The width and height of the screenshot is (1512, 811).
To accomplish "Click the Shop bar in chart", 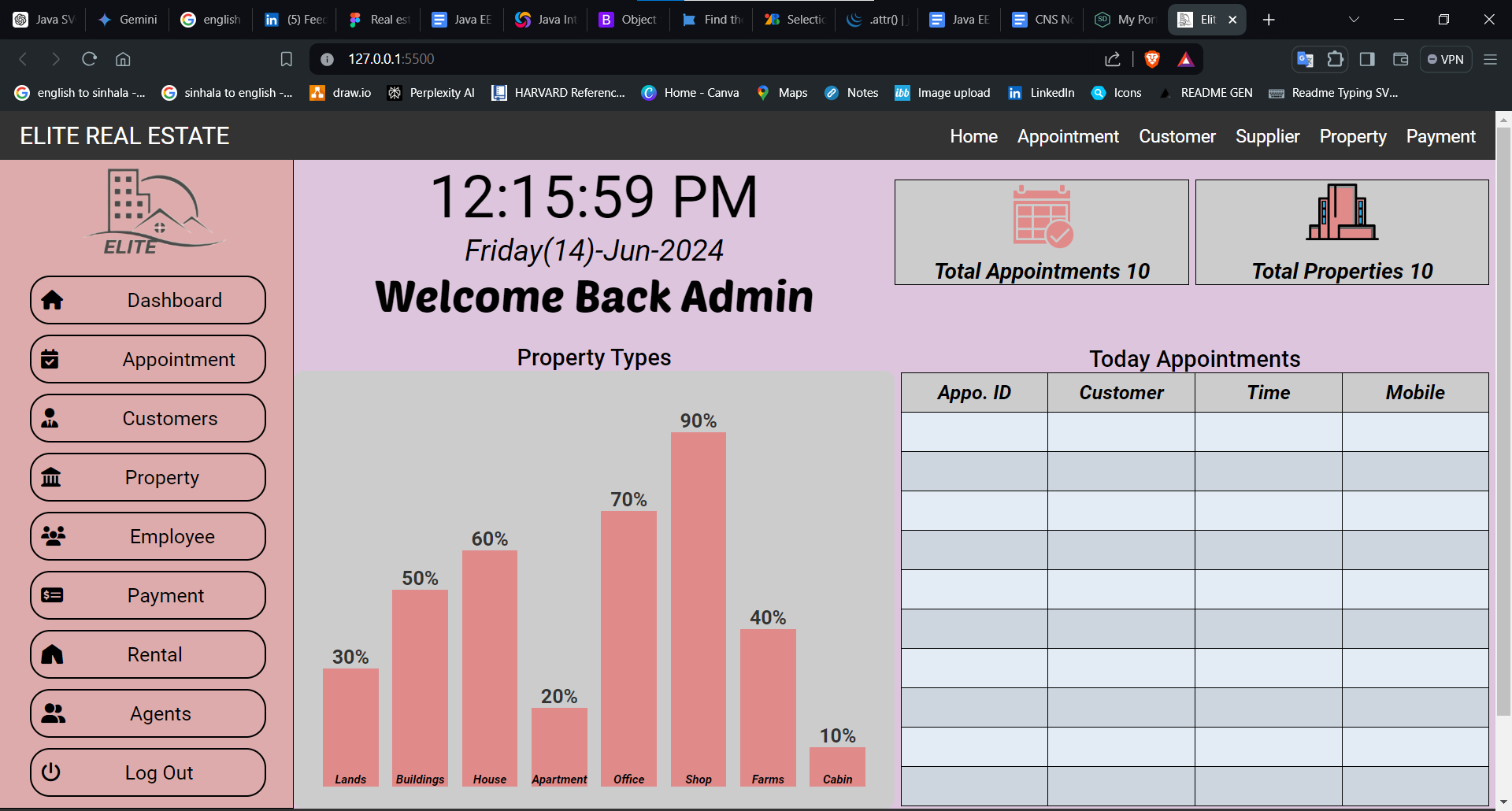I will 698,606.
